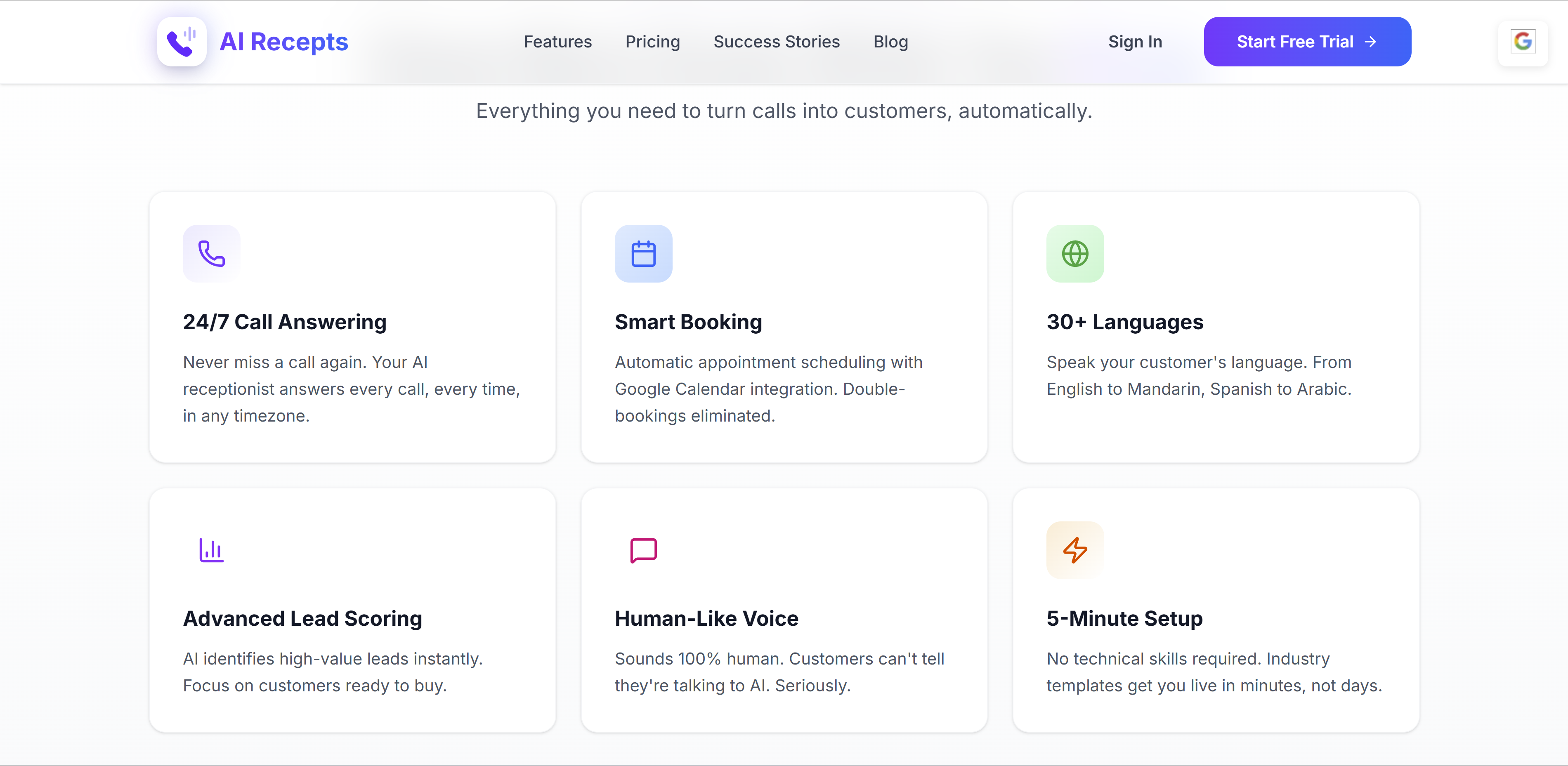Select the purple phone icon on 24/7 Call Answering card

210,254
